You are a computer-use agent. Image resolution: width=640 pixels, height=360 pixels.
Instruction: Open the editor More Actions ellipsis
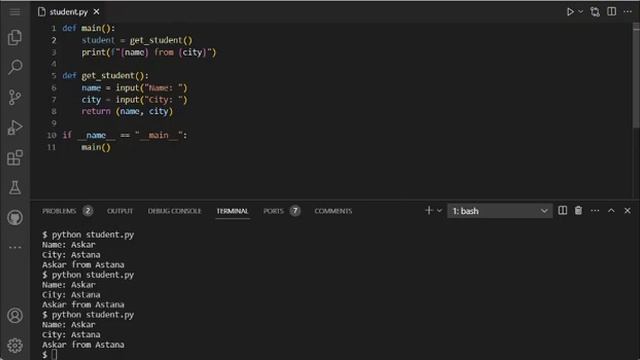[x=628, y=11]
